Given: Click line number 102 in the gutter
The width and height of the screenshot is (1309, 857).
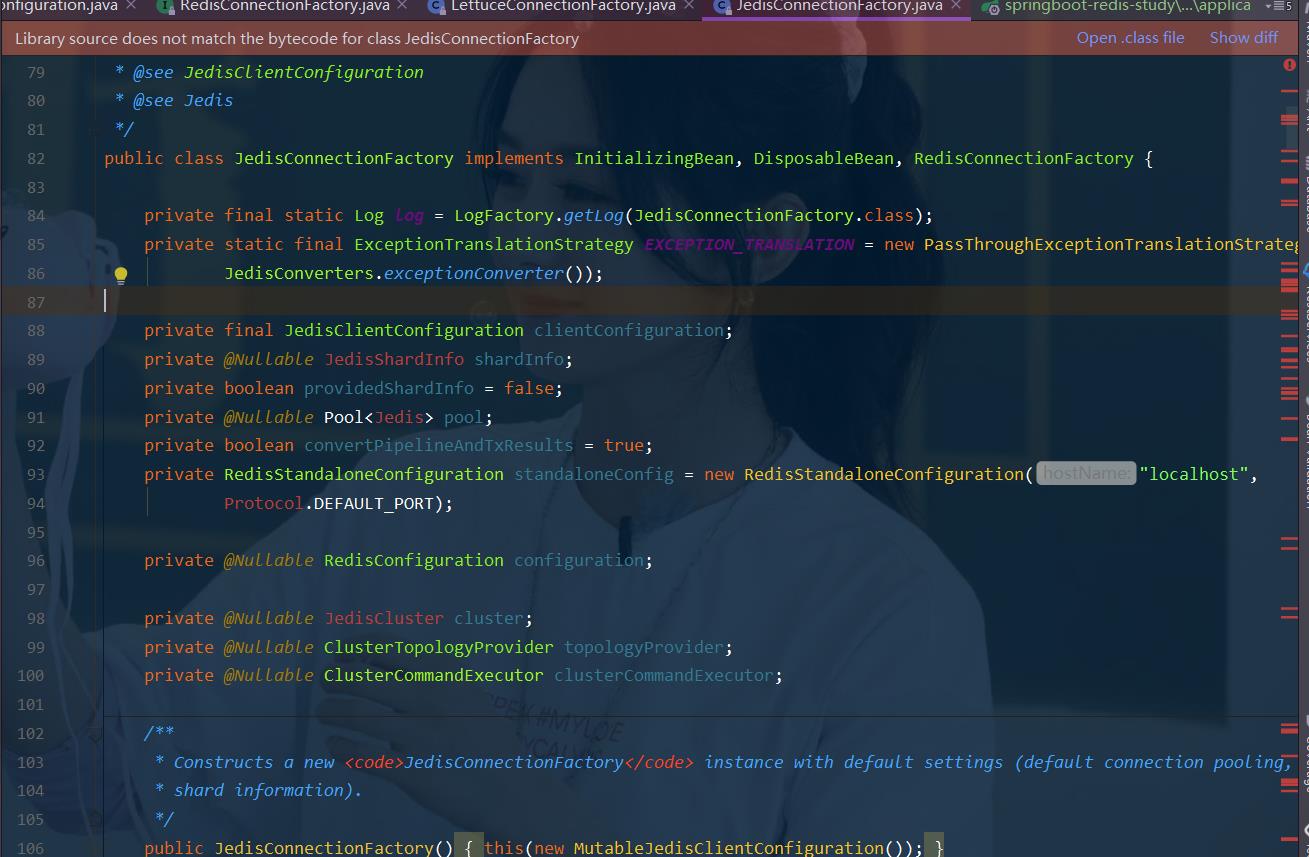Looking at the screenshot, I should pyautogui.click(x=31, y=733).
